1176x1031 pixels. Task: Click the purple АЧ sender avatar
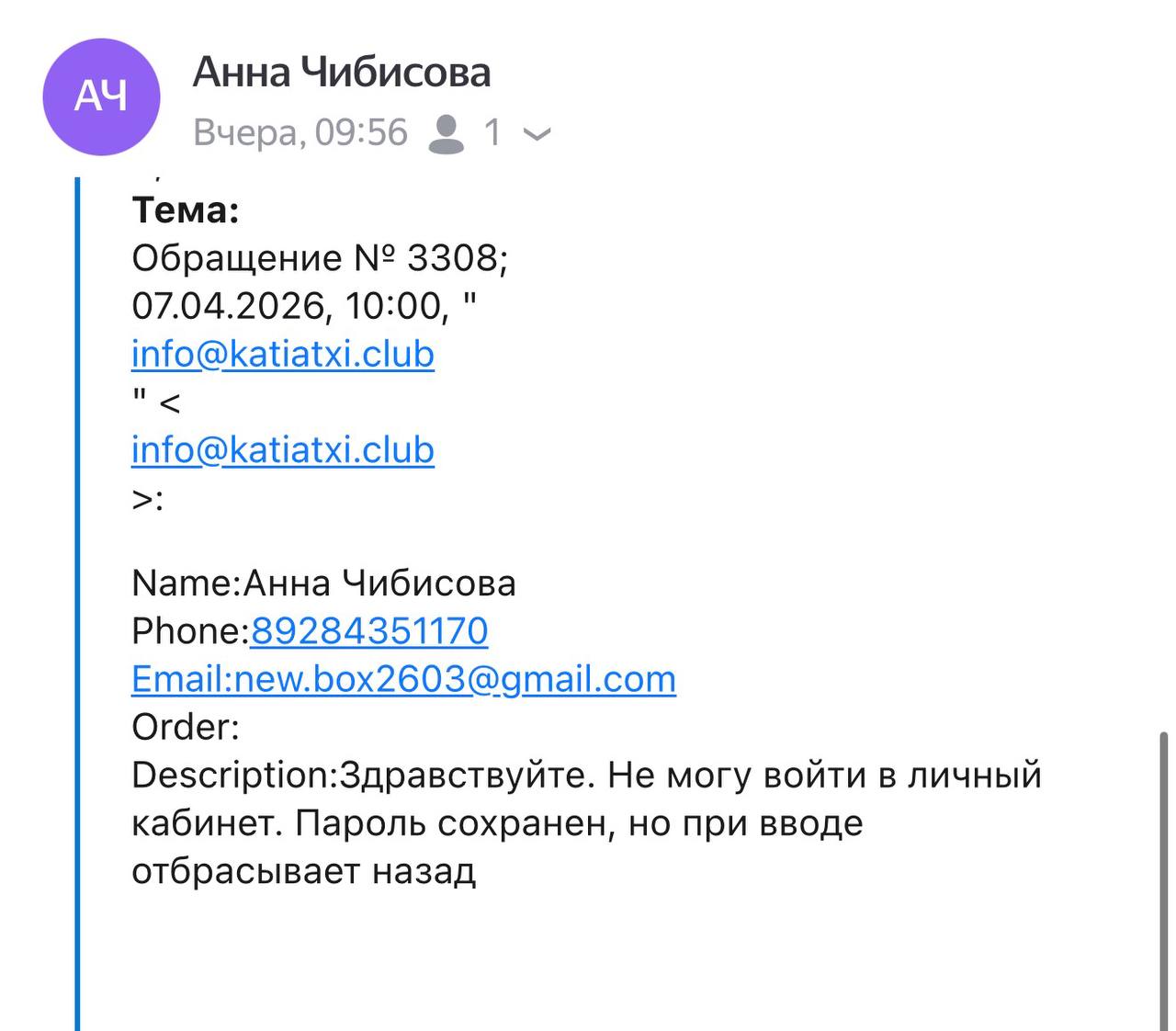pyautogui.click(x=101, y=96)
